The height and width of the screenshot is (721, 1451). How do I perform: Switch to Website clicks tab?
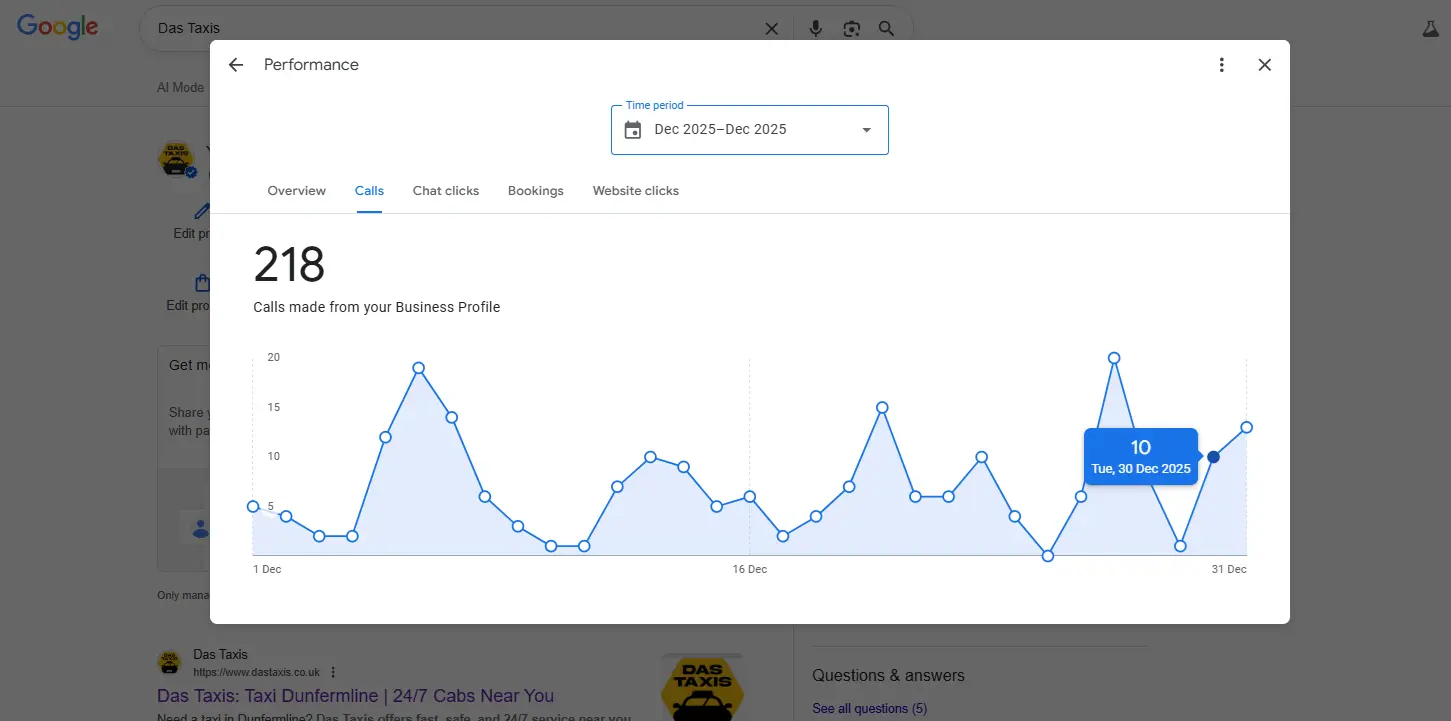[x=635, y=191]
